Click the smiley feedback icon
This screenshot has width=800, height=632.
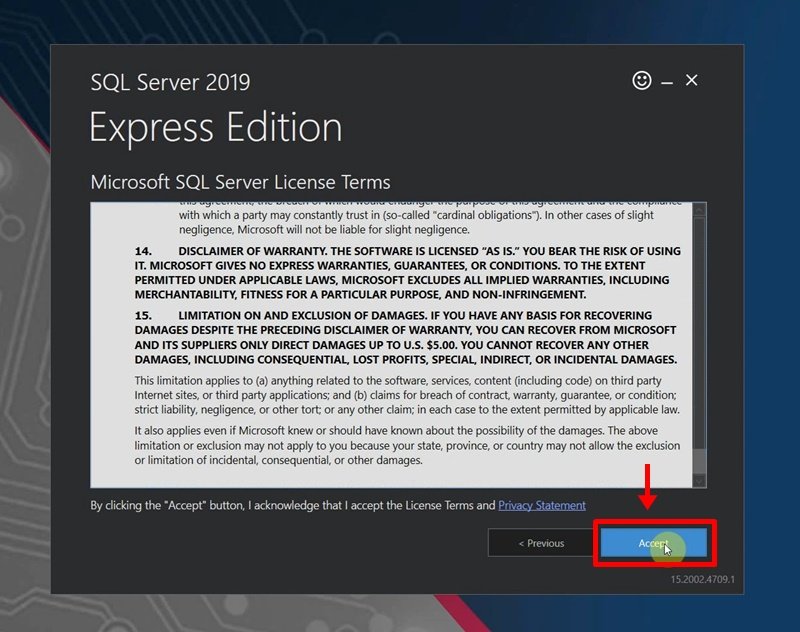pyautogui.click(x=641, y=81)
